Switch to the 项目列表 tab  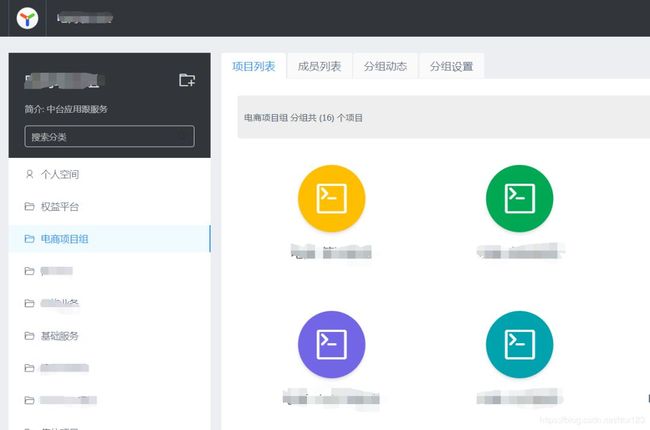pyautogui.click(x=254, y=66)
